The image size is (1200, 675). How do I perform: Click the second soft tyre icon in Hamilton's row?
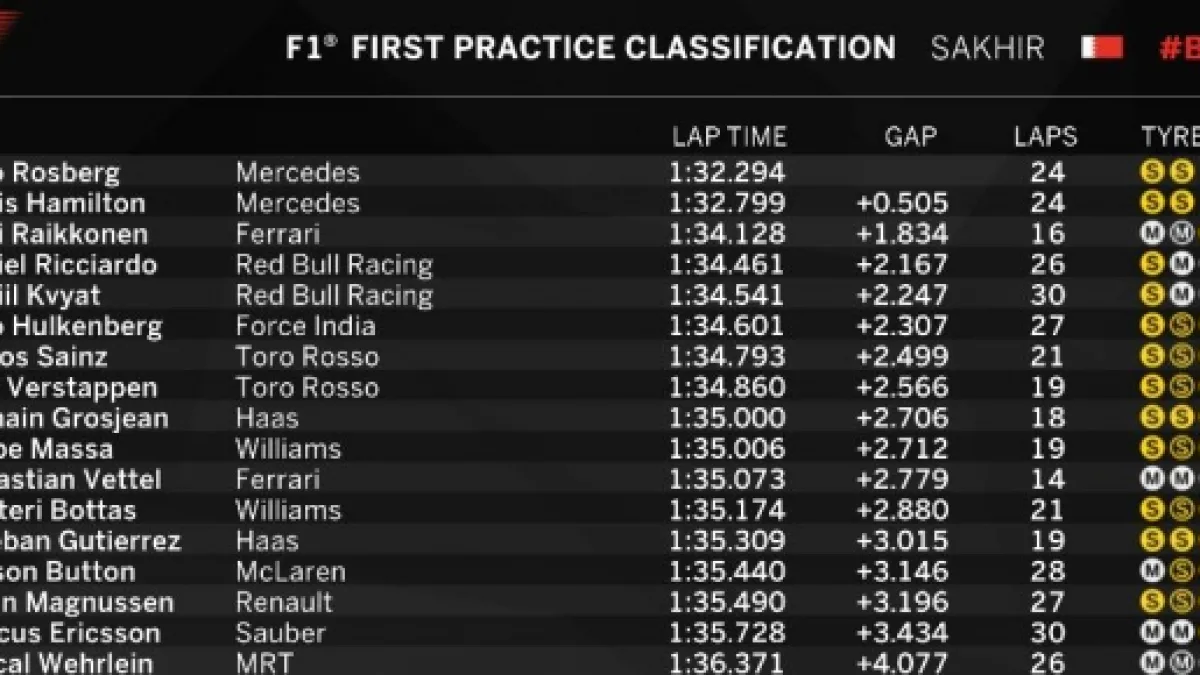tap(1183, 203)
